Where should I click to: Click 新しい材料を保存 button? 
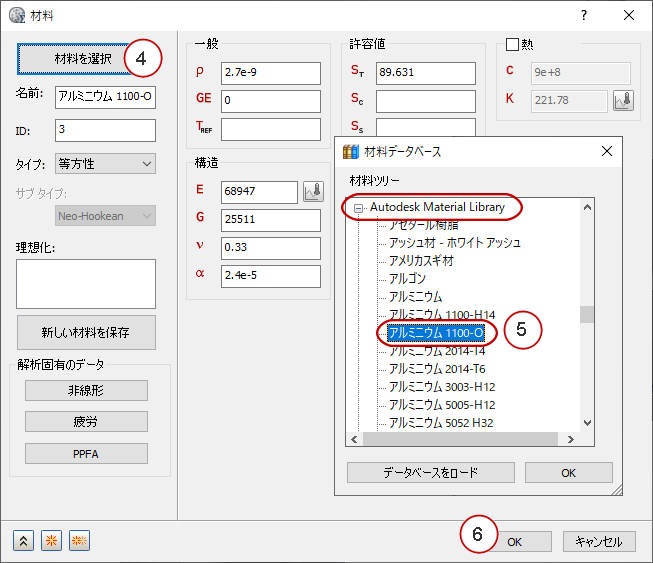click(86, 332)
